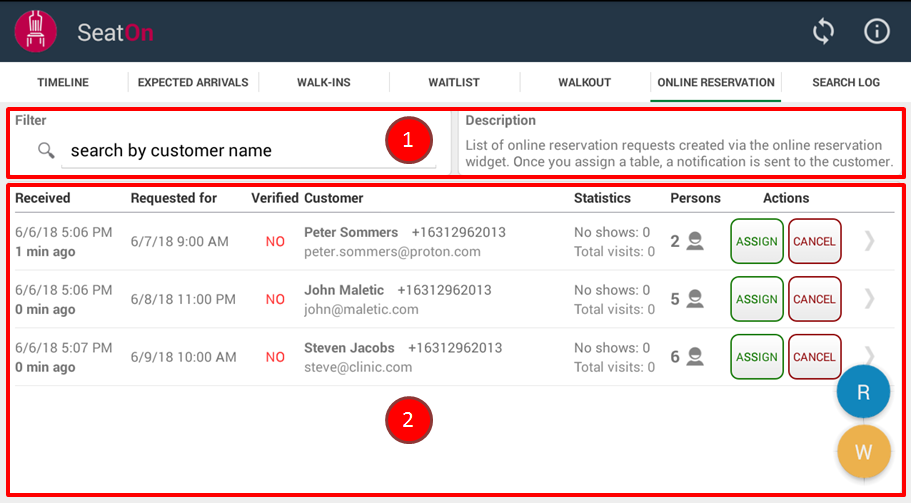Open the Walk-ins tab
911x503 pixels.
click(323, 83)
